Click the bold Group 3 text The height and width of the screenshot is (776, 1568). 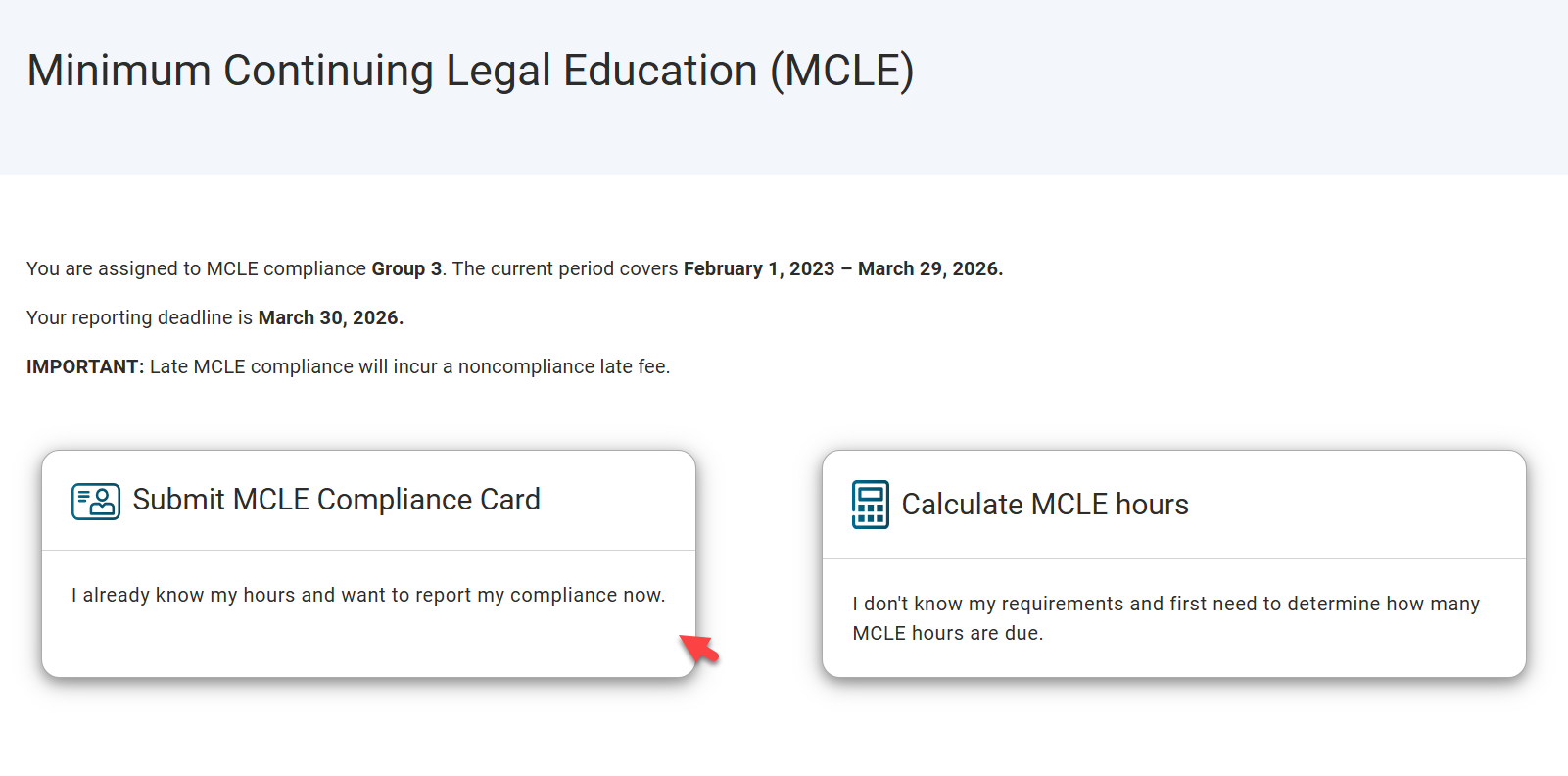coord(405,267)
